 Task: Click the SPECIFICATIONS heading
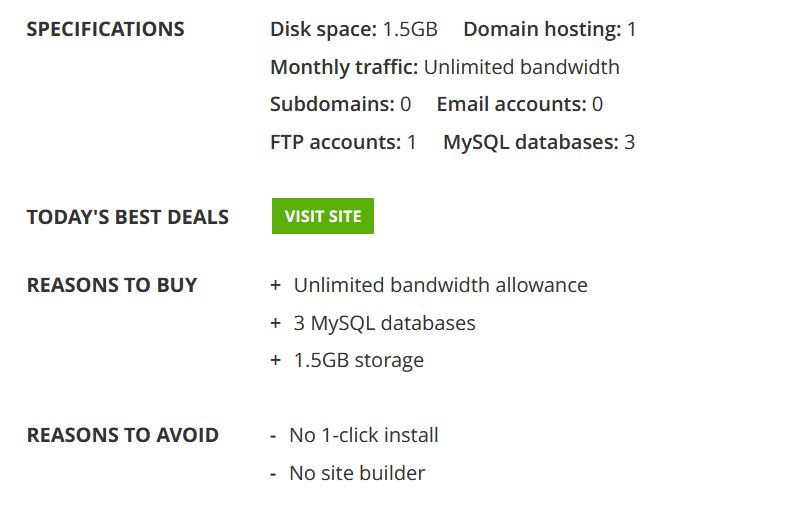106,29
